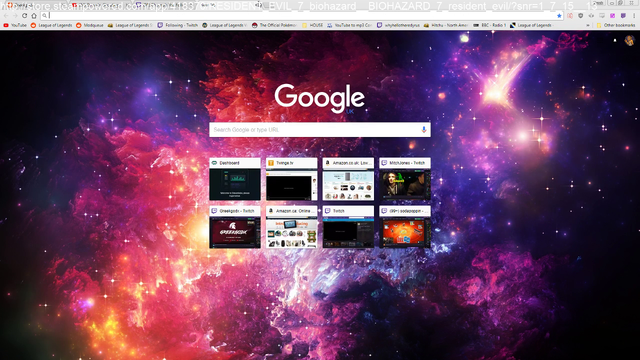640x360 pixels.
Task: Click the red extension icon beside the star
Action: pos(570,16)
